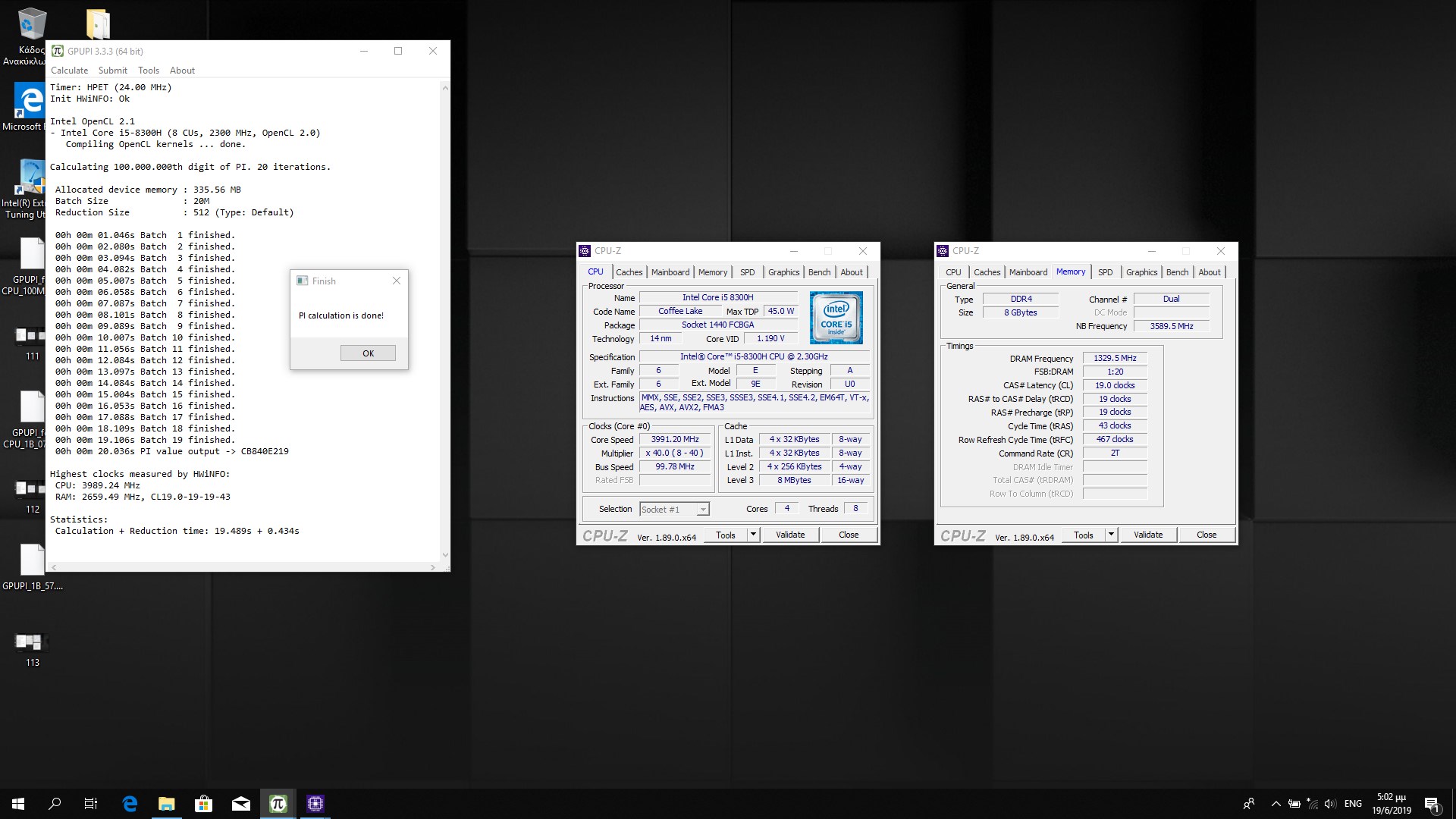Open Microsoft Store from the taskbar
The width and height of the screenshot is (1456, 819).
[204, 804]
